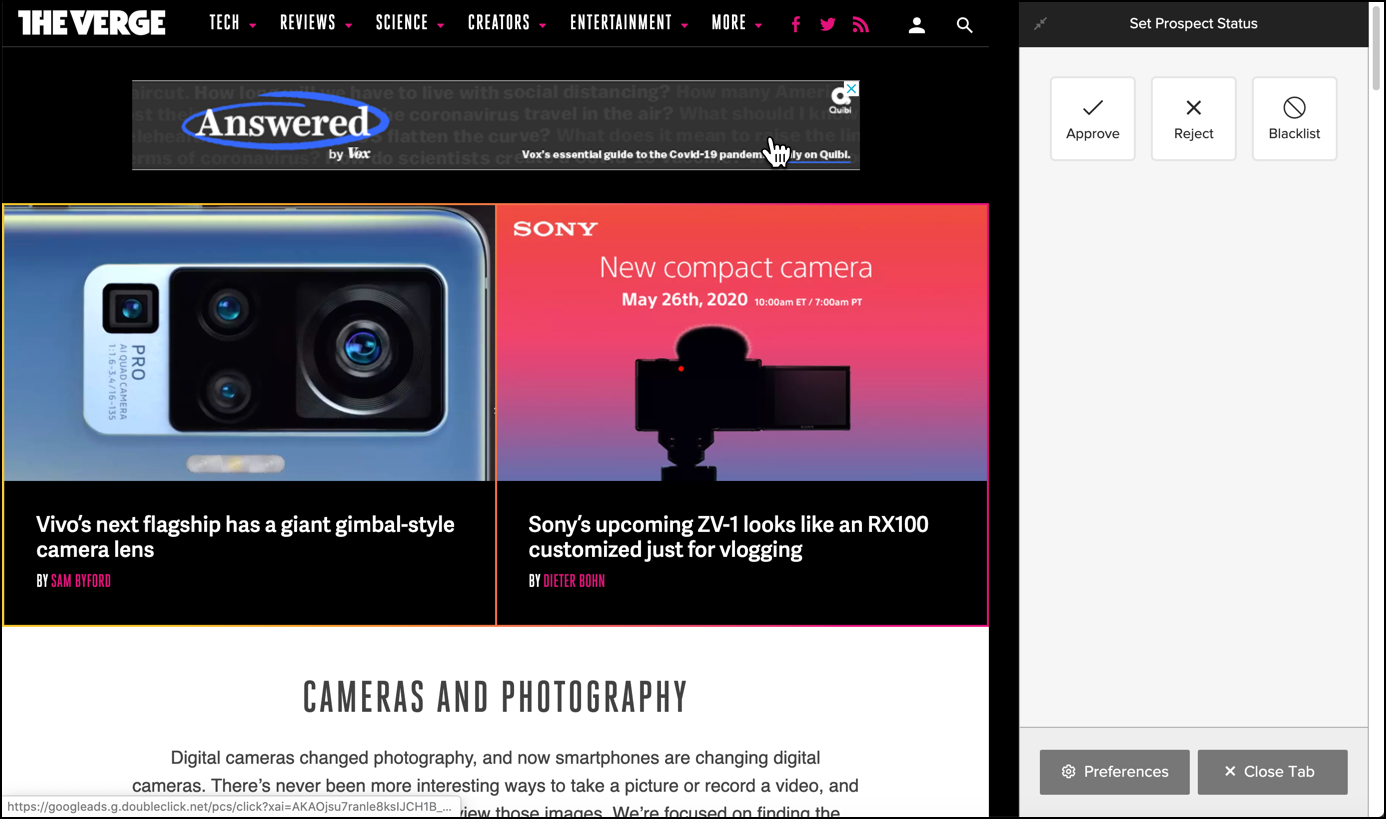Screen dimensions: 1386x819
Task: Click the pin icon in panel header
Action: click(x=1040, y=23)
